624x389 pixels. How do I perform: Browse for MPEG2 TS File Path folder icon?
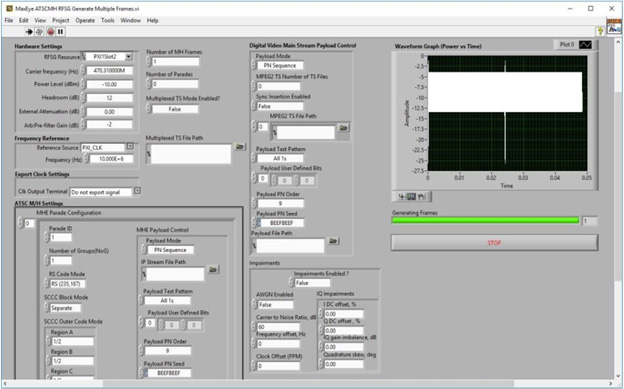343,127
